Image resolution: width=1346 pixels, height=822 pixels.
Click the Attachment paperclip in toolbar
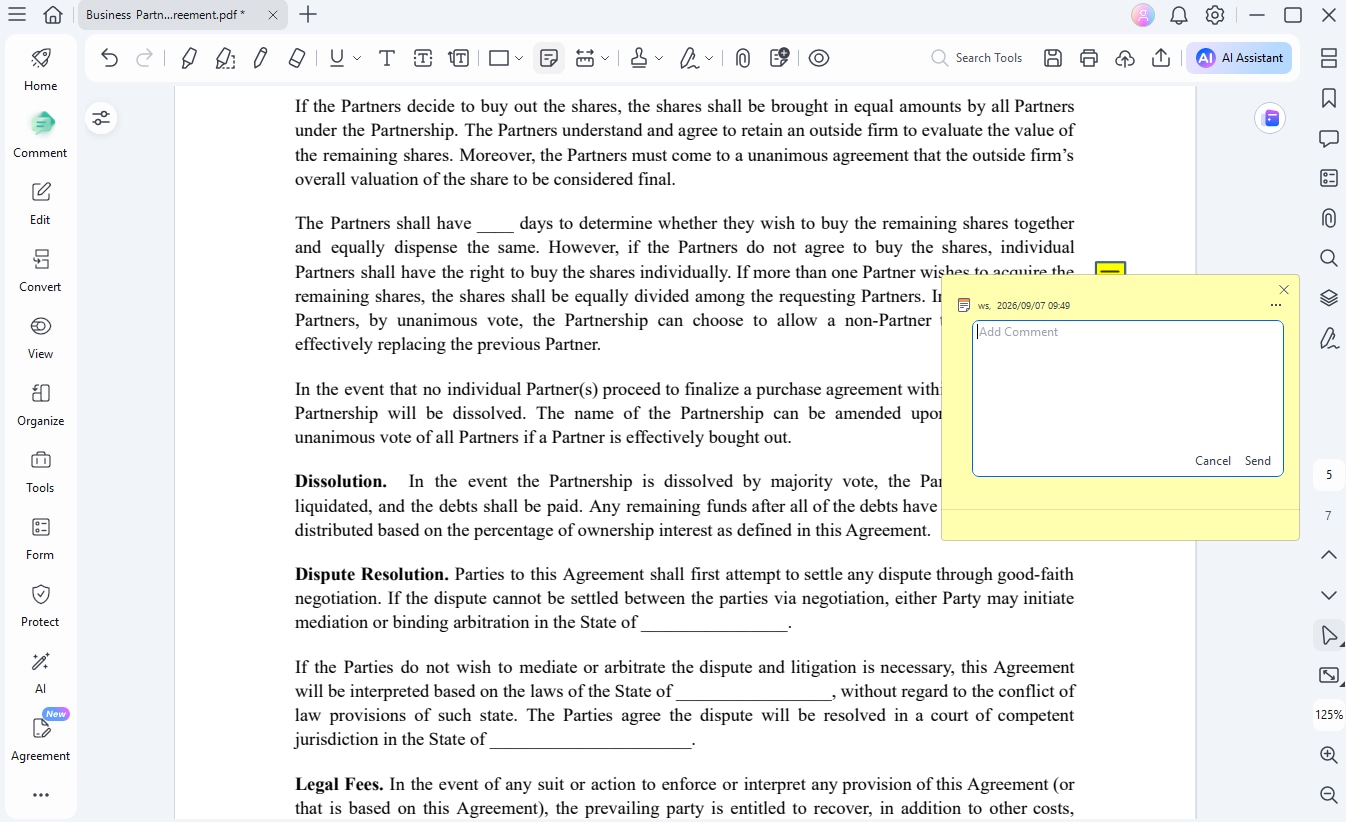[x=743, y=58]
